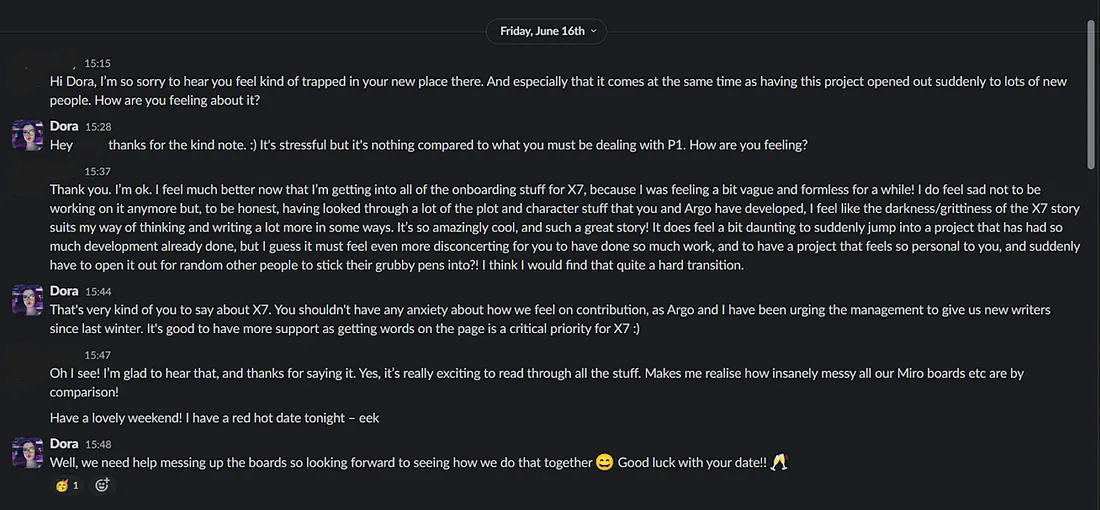Image resolution: width=1100 pixels, height=510 pixels.
Task: Click the 15:47 message timestamp
Action: (97, 355)
